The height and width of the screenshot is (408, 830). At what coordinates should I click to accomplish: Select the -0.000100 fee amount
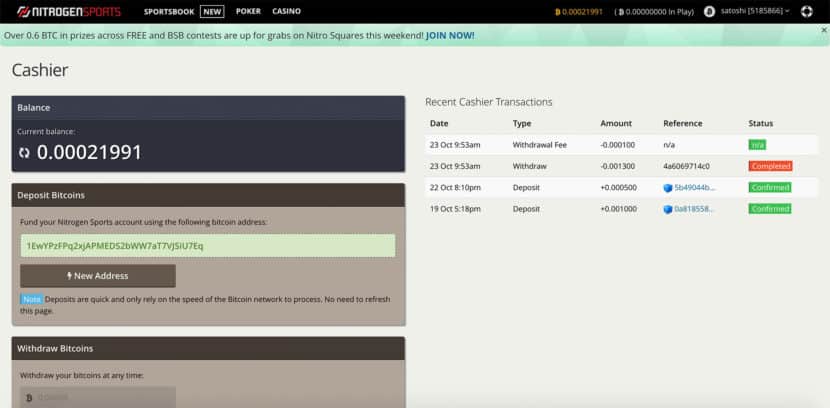[617, 145]
